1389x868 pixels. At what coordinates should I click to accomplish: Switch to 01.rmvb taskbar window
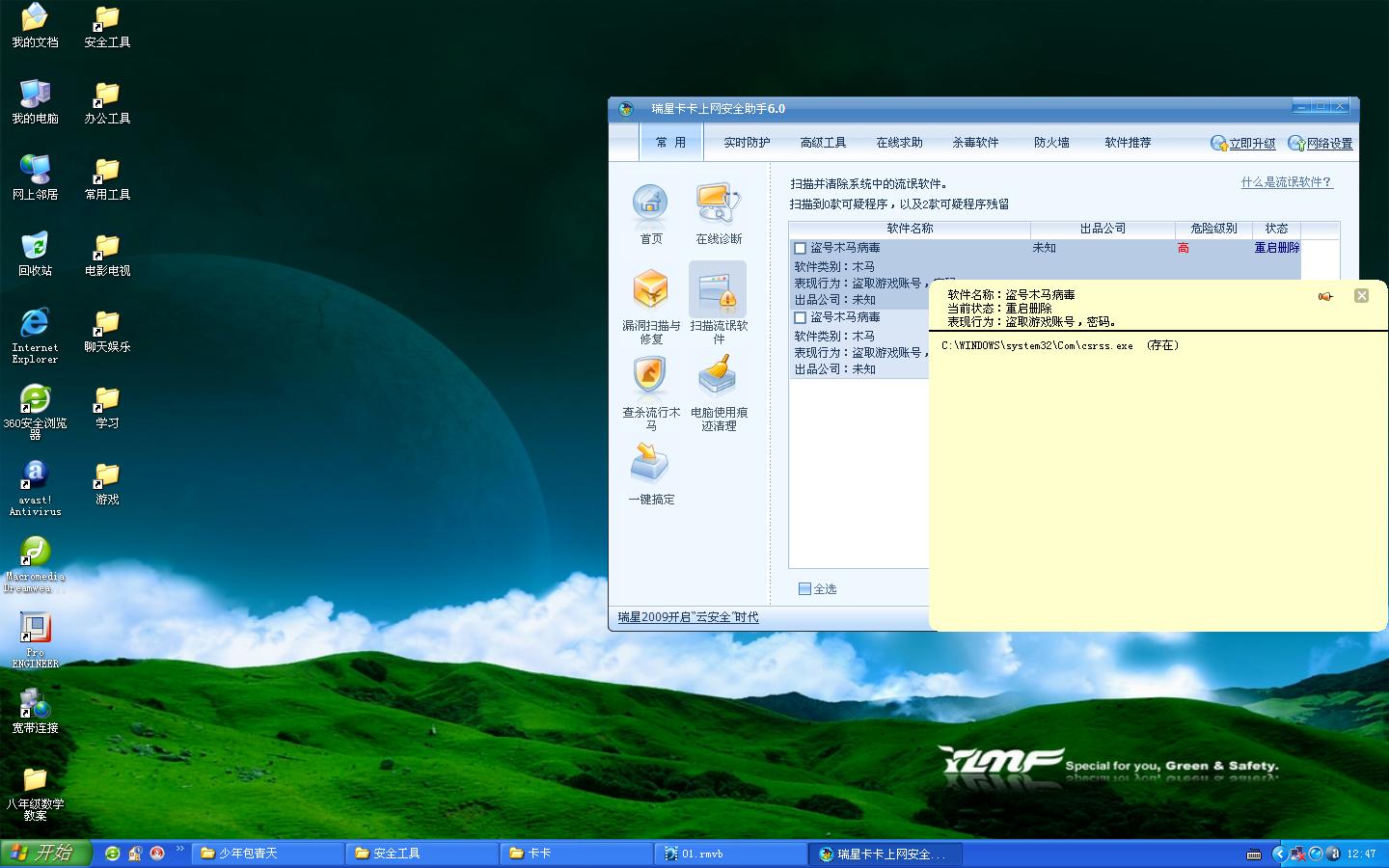coord(732,854)
